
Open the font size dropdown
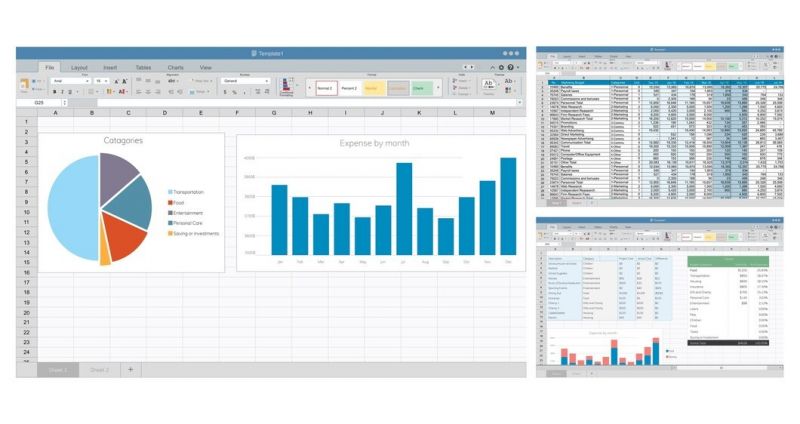click(x=103, y=80)
